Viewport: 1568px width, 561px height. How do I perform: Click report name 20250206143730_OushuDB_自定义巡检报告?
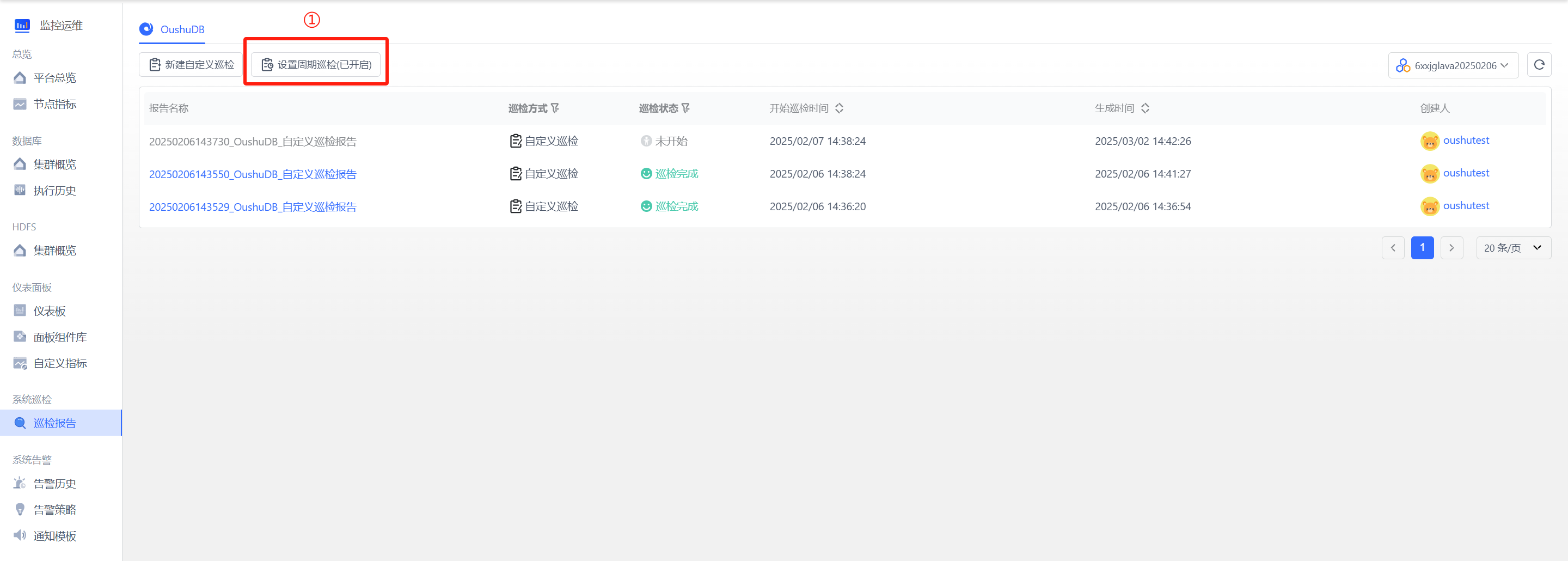253,142
